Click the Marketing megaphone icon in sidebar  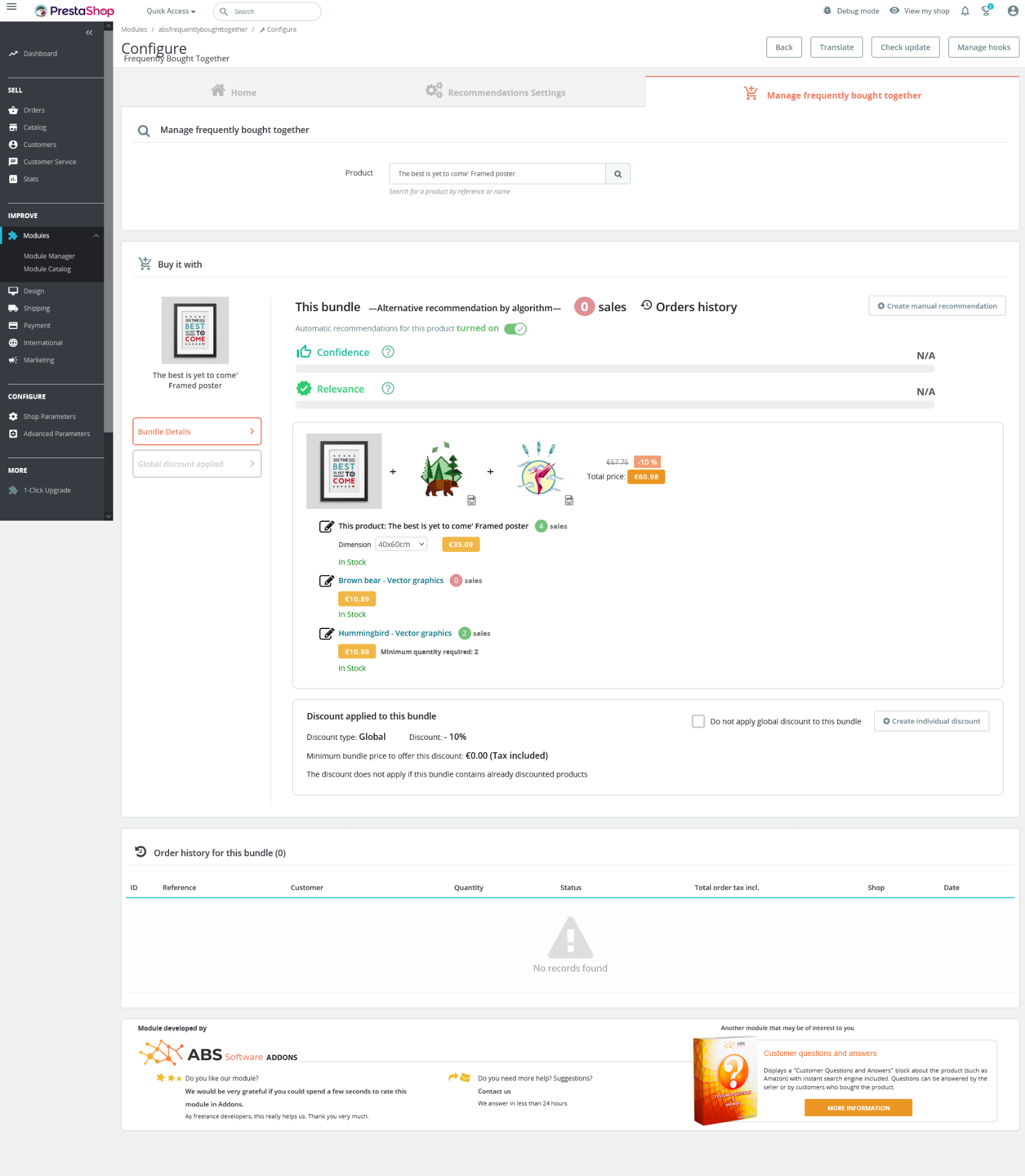click(x=13, y=360)
